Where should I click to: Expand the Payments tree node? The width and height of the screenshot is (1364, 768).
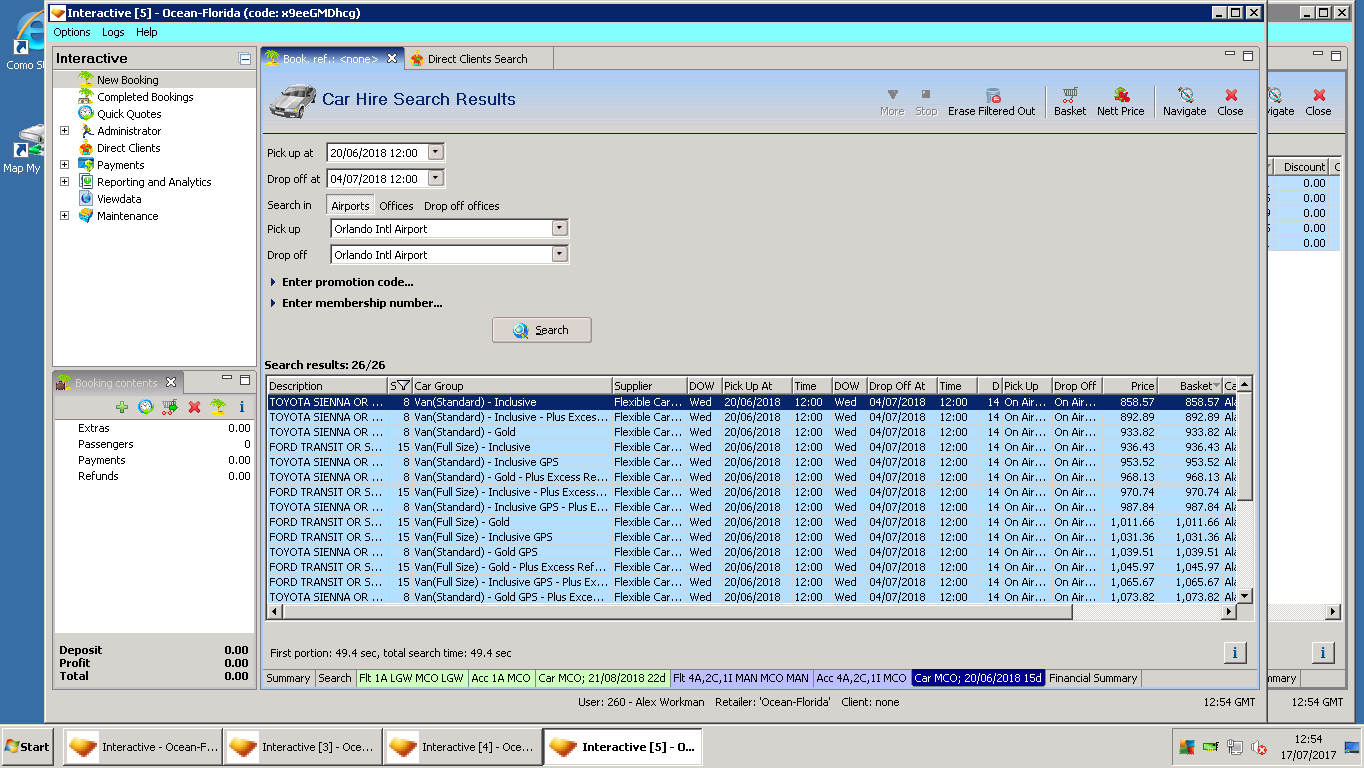pos(65,165)
